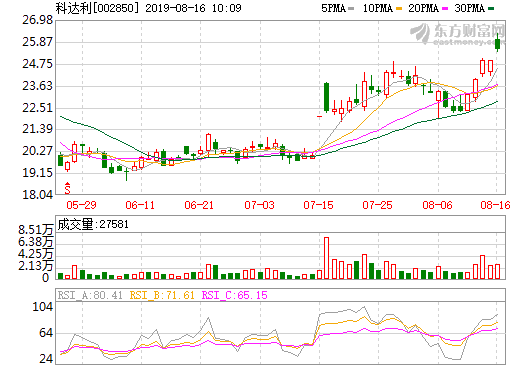Click the RSI_B orange indicator label
The image size is (520, 365).
pos(162,295)
